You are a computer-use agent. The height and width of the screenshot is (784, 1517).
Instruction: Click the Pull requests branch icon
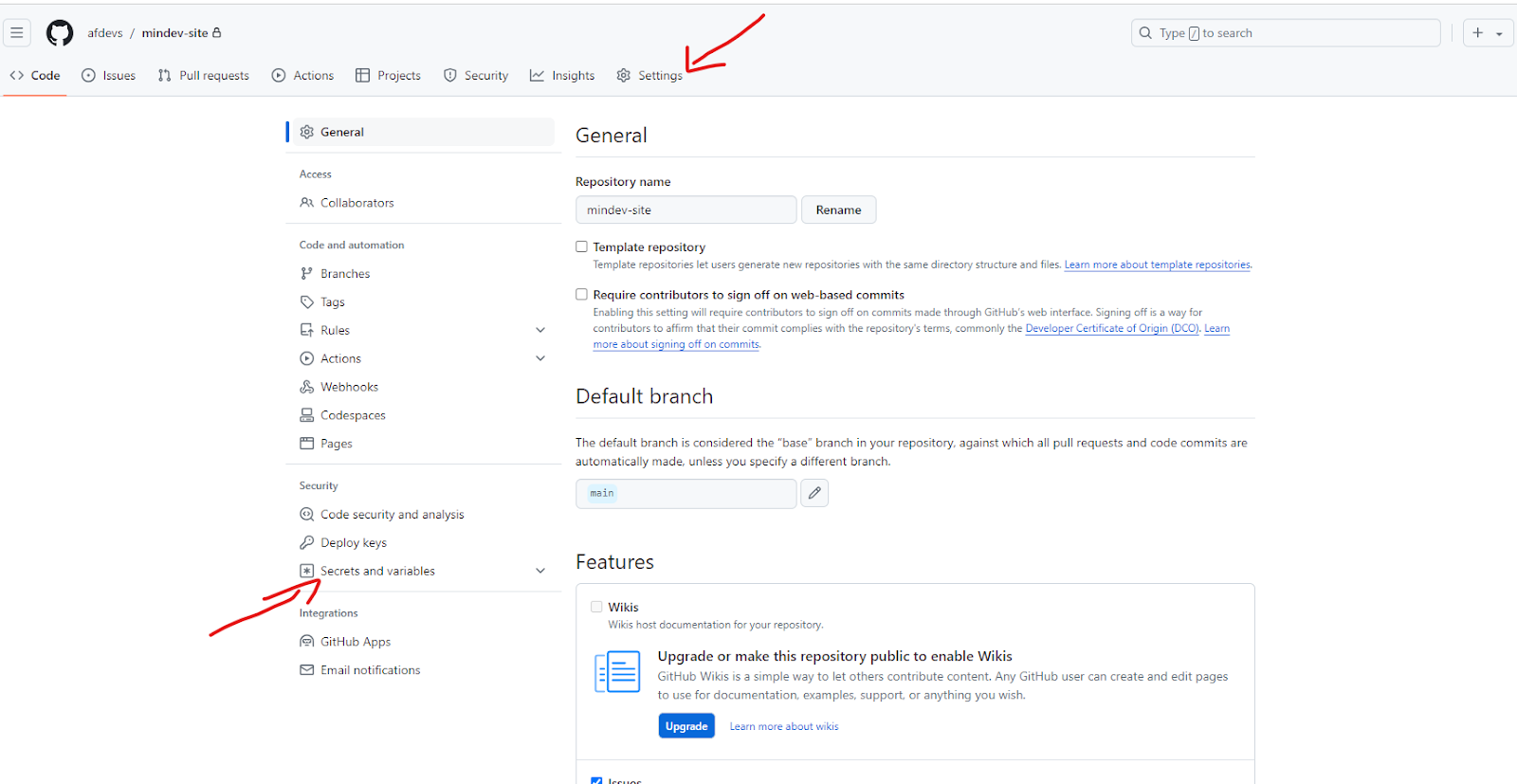tap(165, 75)
